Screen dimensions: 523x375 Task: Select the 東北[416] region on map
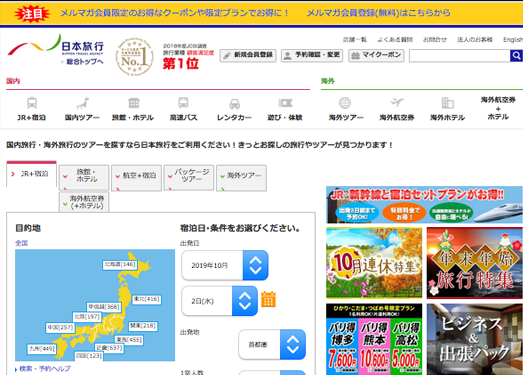point(147,299)
